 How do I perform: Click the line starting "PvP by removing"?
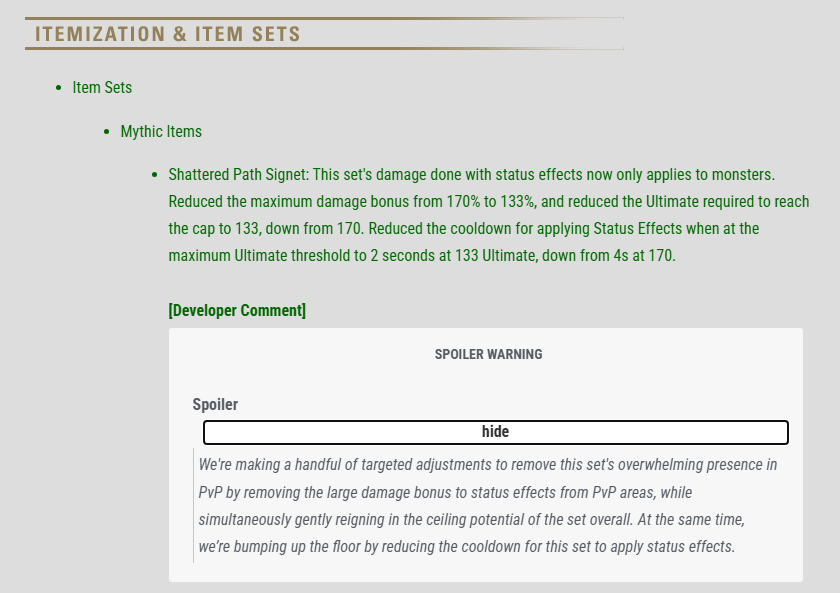click(445, 492)
